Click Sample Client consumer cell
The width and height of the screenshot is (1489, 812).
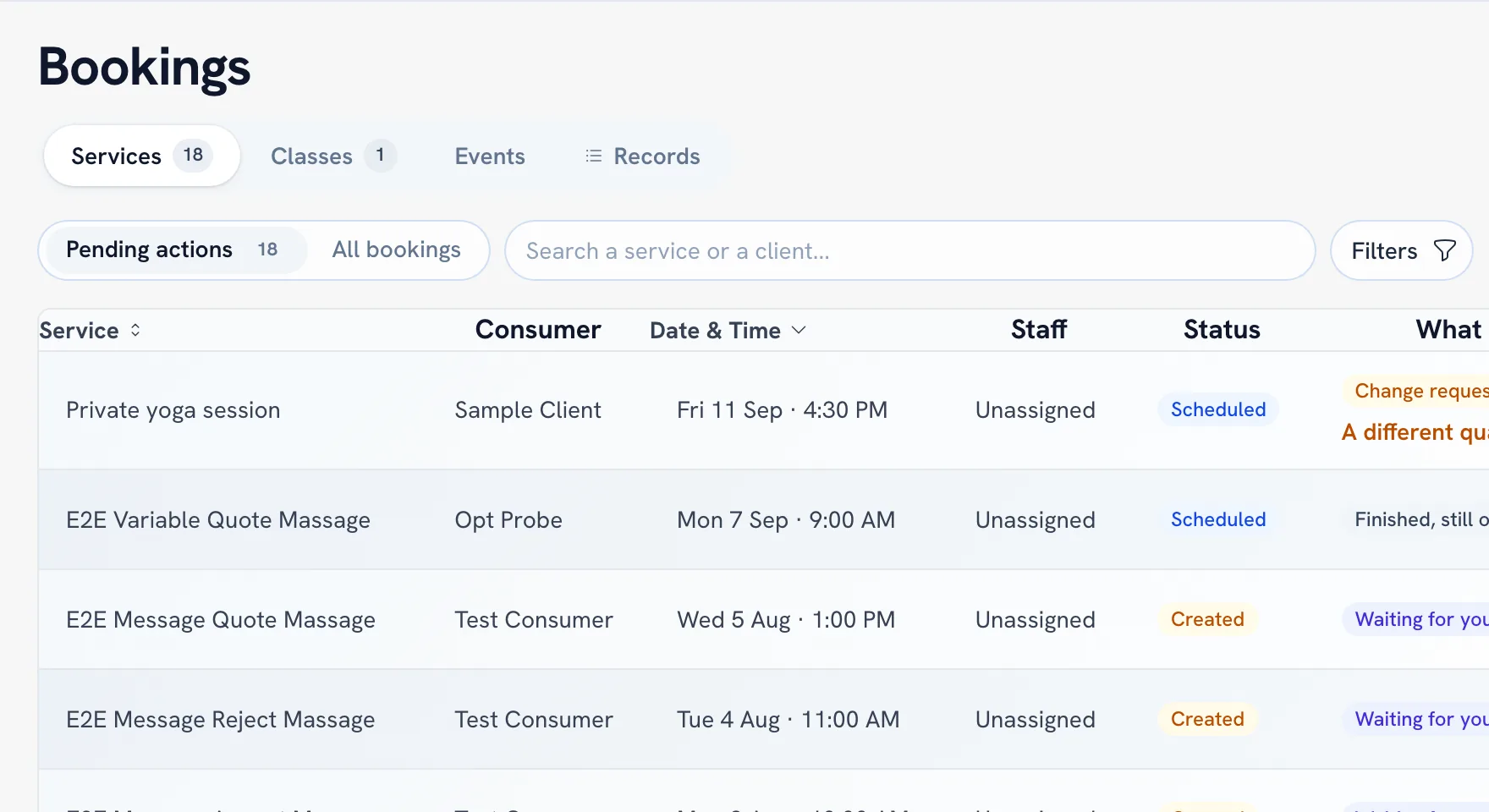pos(528,410)
